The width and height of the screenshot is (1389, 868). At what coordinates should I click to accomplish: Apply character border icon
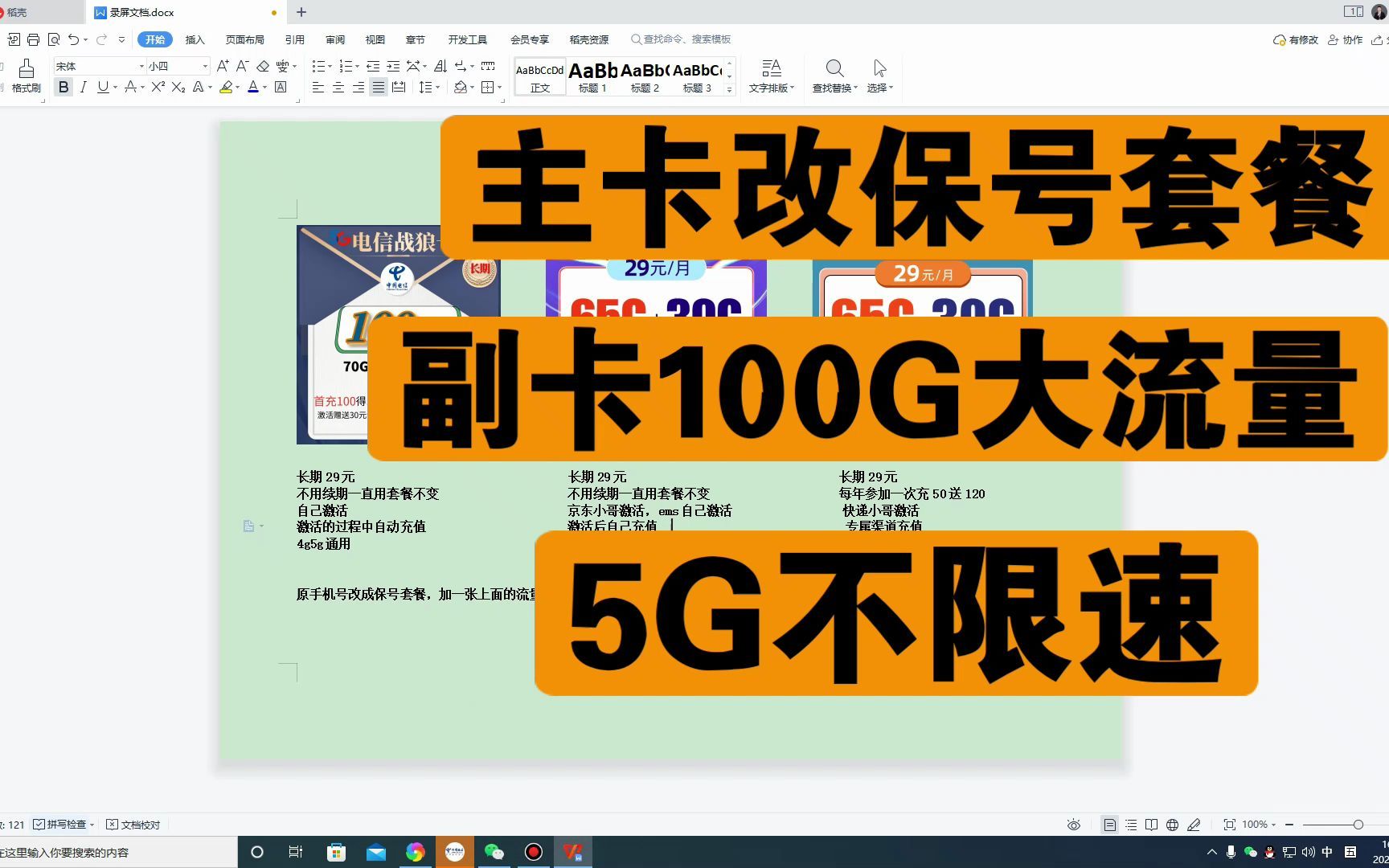(x=281, y=87)
